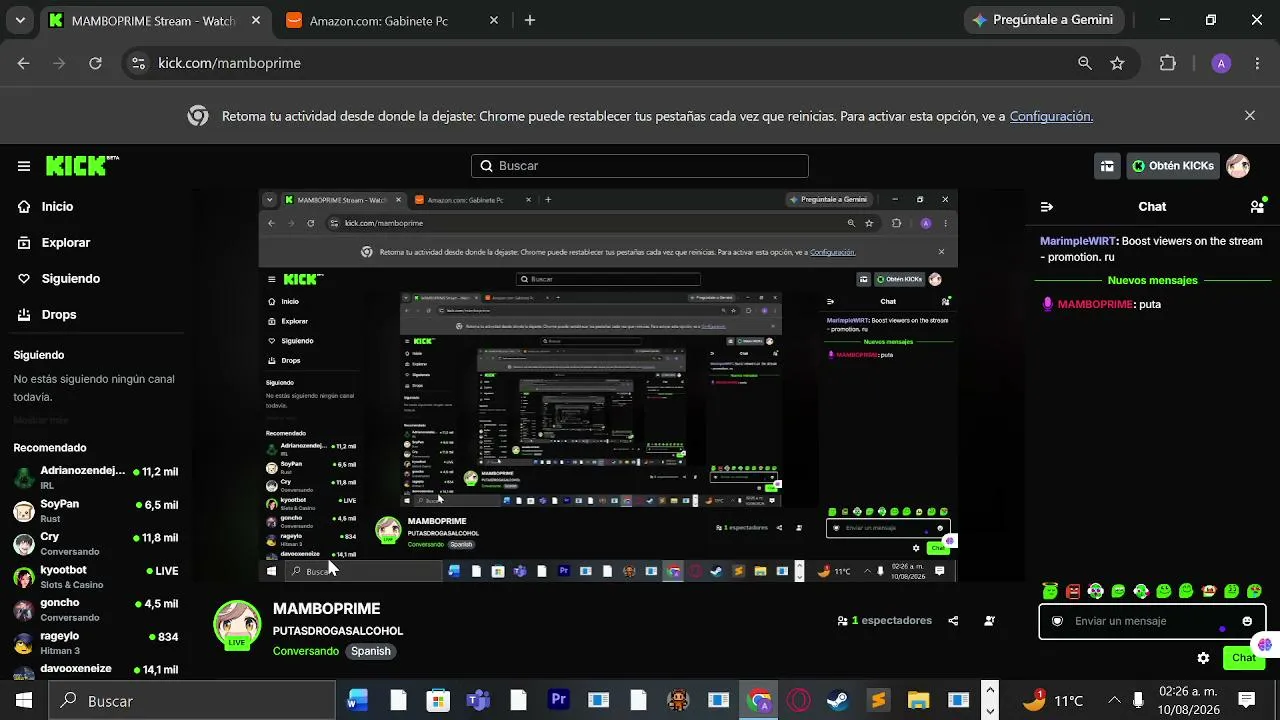1280x720 pixels.
Task: Open the chat users list icon
Action: tap(1257, 207)
